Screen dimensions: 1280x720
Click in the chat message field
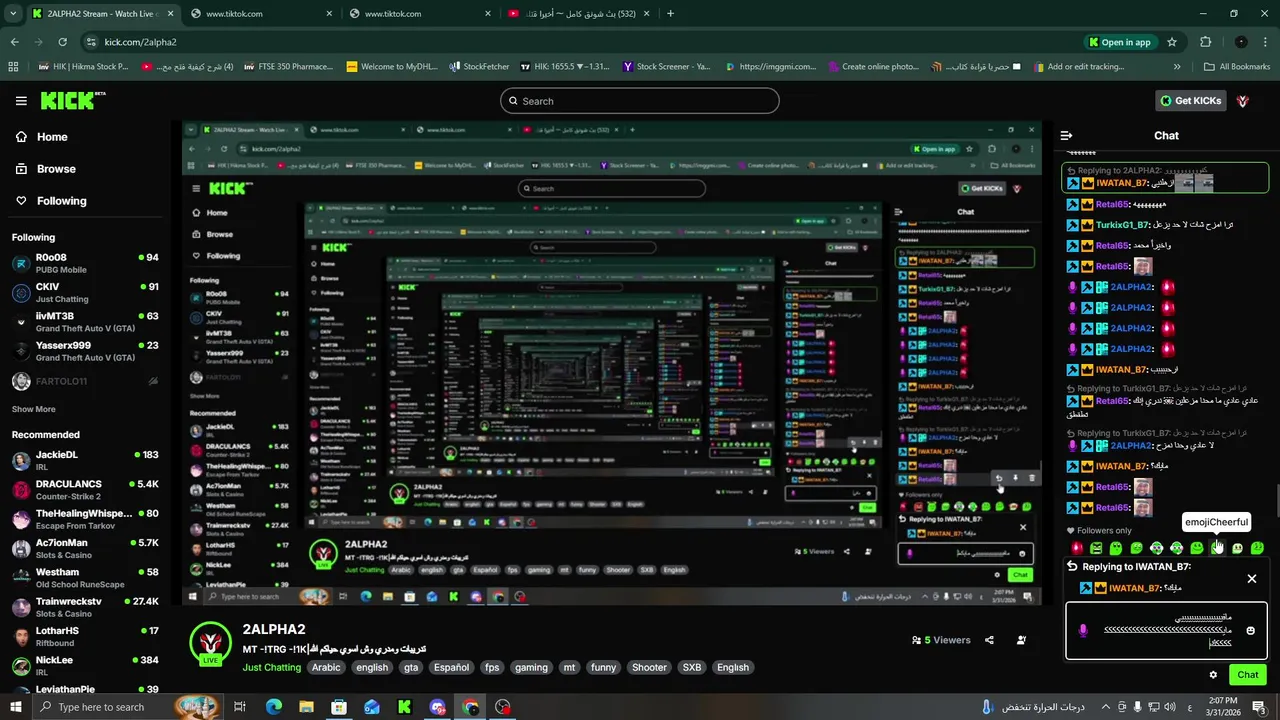click(x=1166, y=630)
